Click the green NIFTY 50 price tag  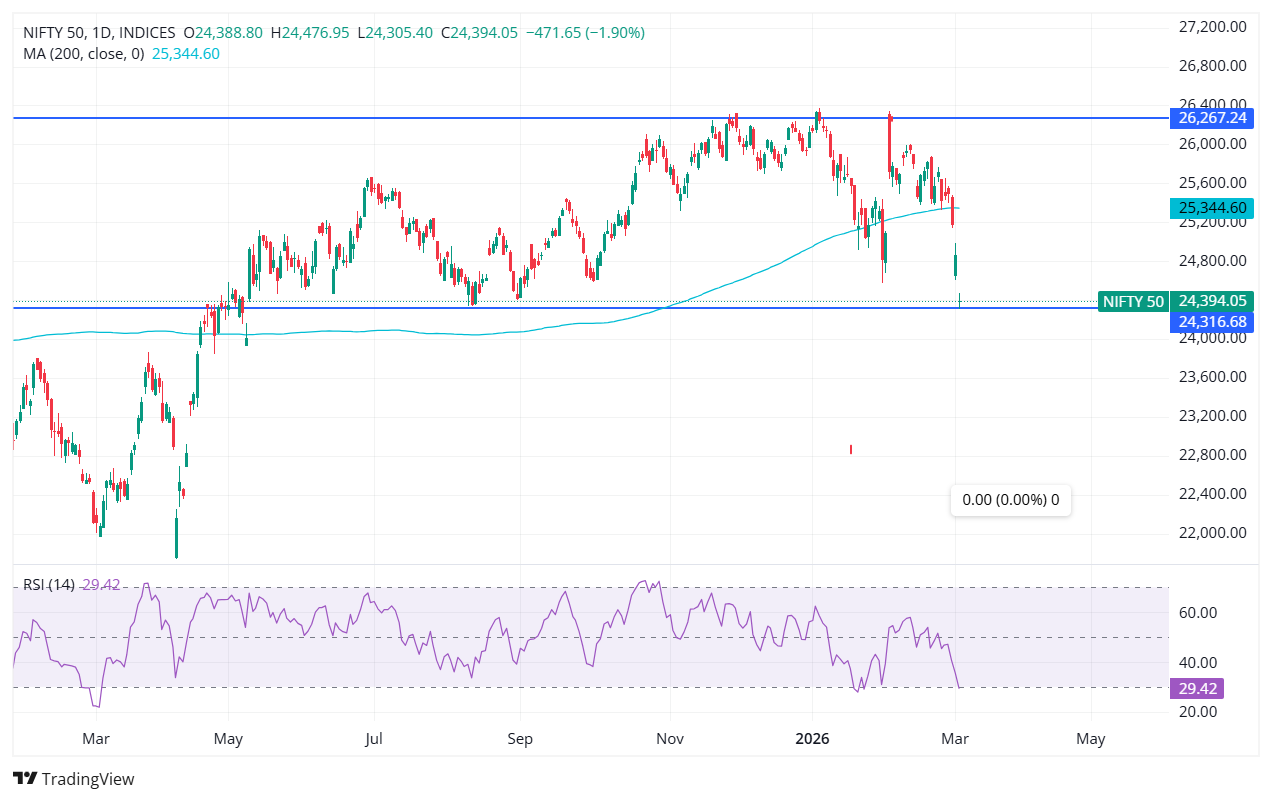1133,301
